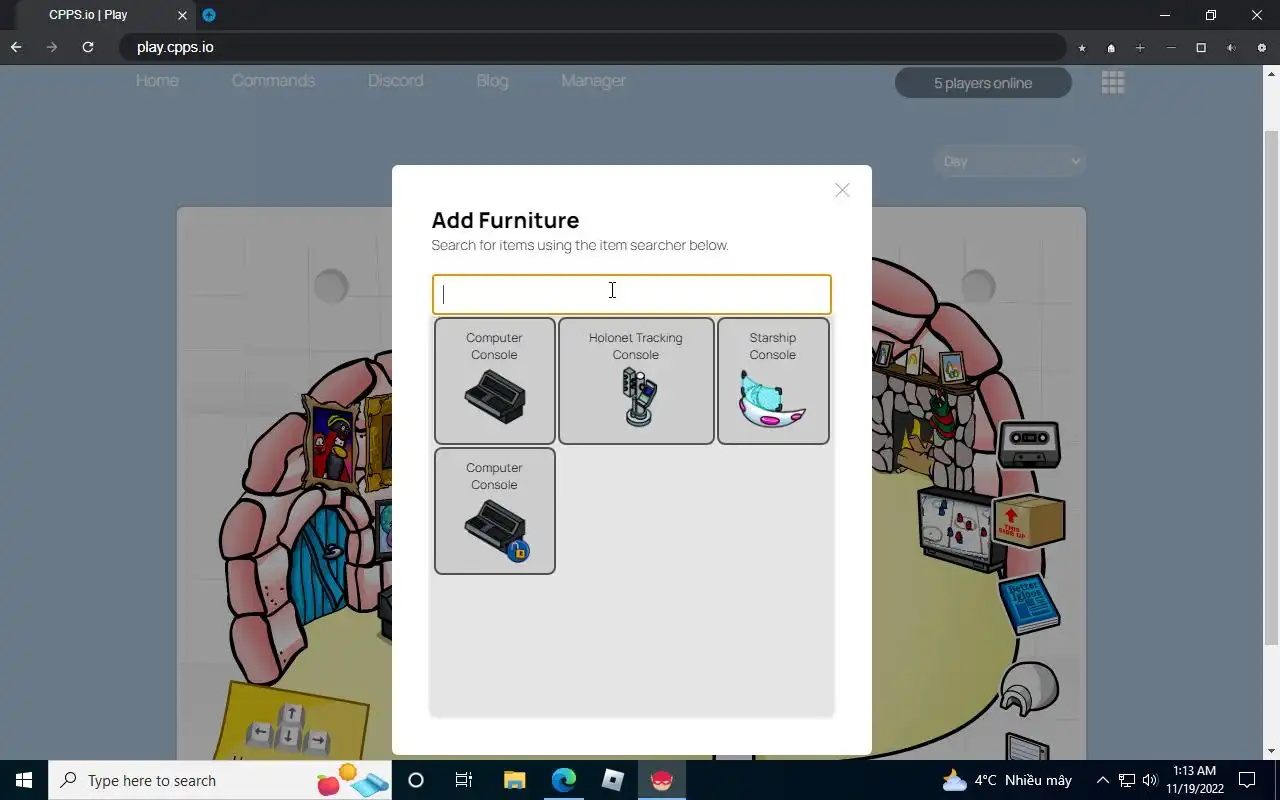This screenshot has width=1280, height=800.
Task: Close the CPPS.io Play tab
Action: [182, 15]
